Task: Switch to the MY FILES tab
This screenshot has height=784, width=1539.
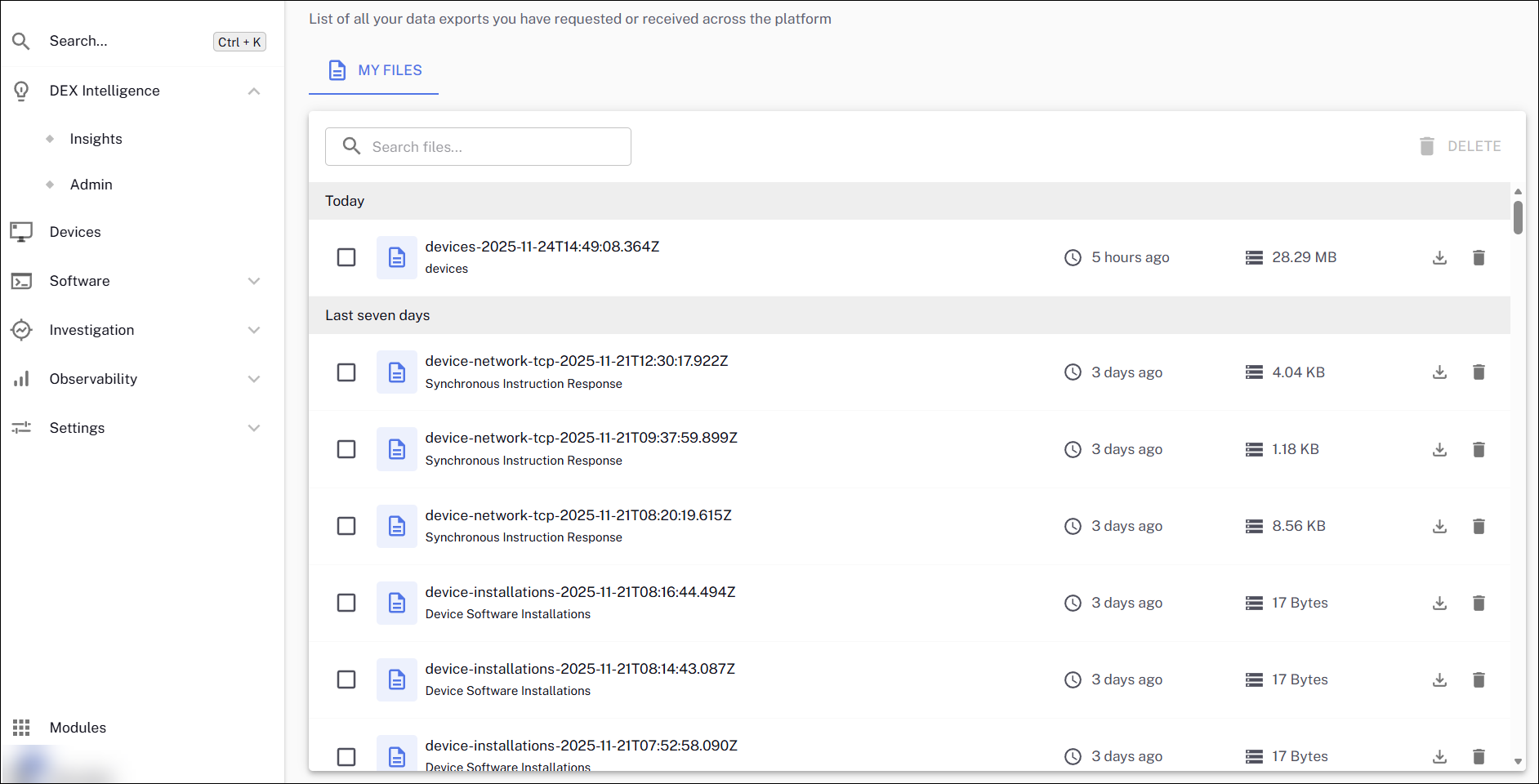Action: tap(374, 70)
